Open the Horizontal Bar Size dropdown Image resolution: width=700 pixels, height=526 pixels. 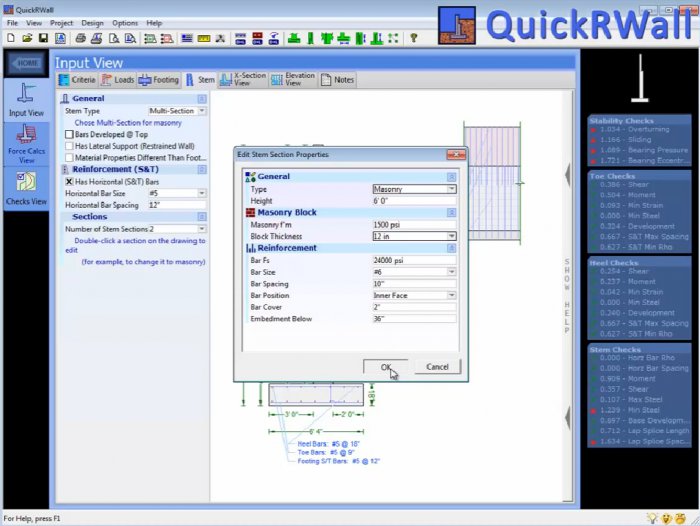coord(202,193)
